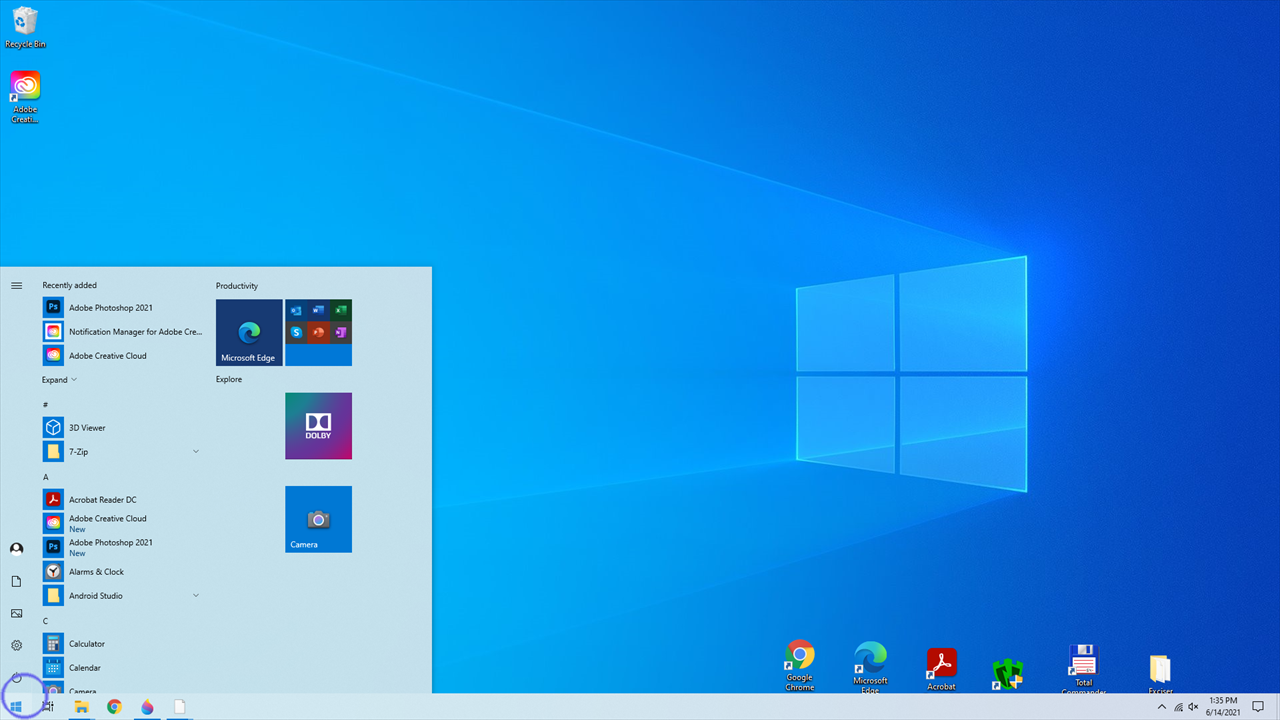Image resolution: width=1280 pixels, height=720 pixels.
Task: Open the user account menu
Action: coord(16,549)
